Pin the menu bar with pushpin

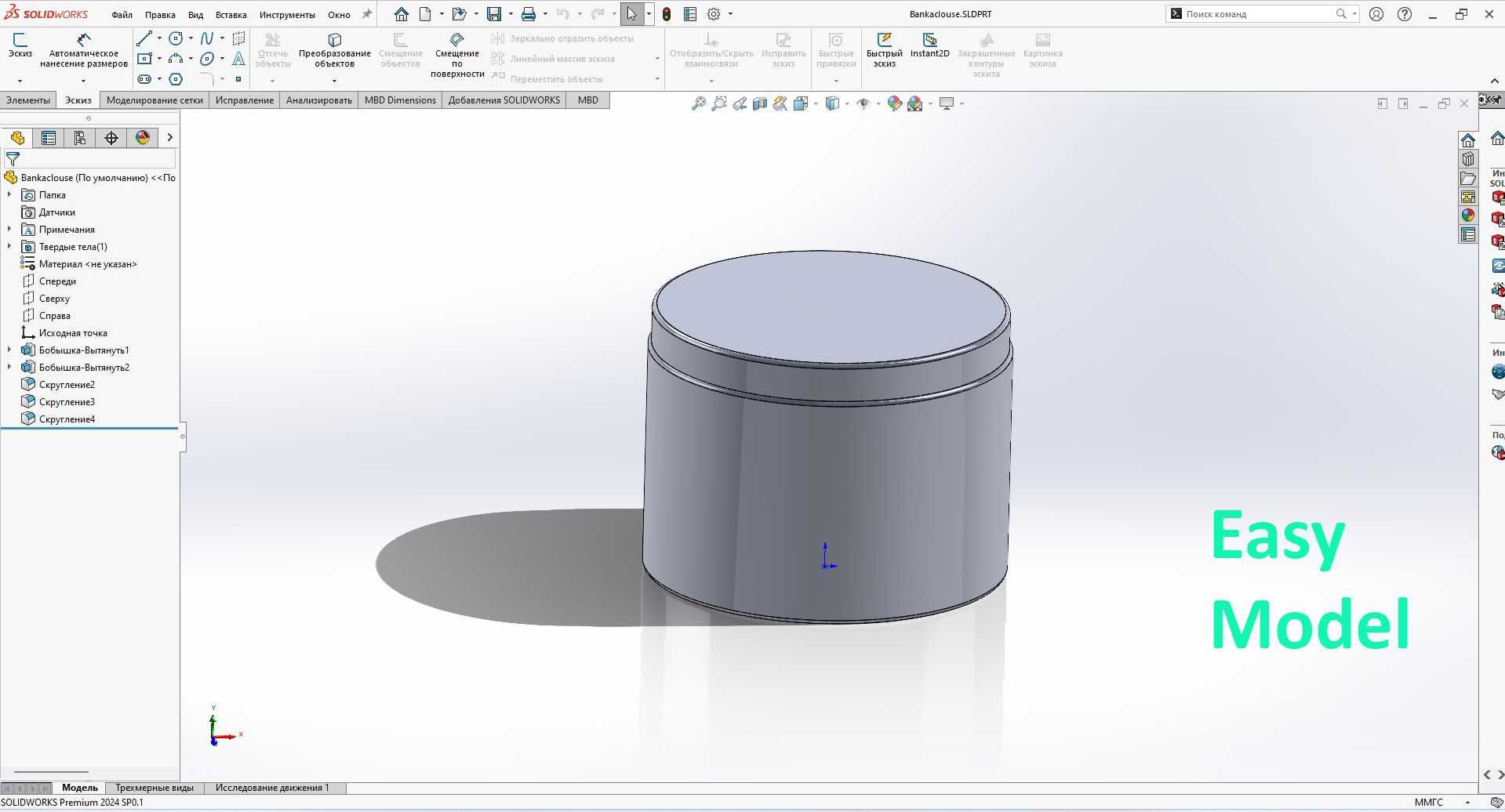click(x=366, y=14)
